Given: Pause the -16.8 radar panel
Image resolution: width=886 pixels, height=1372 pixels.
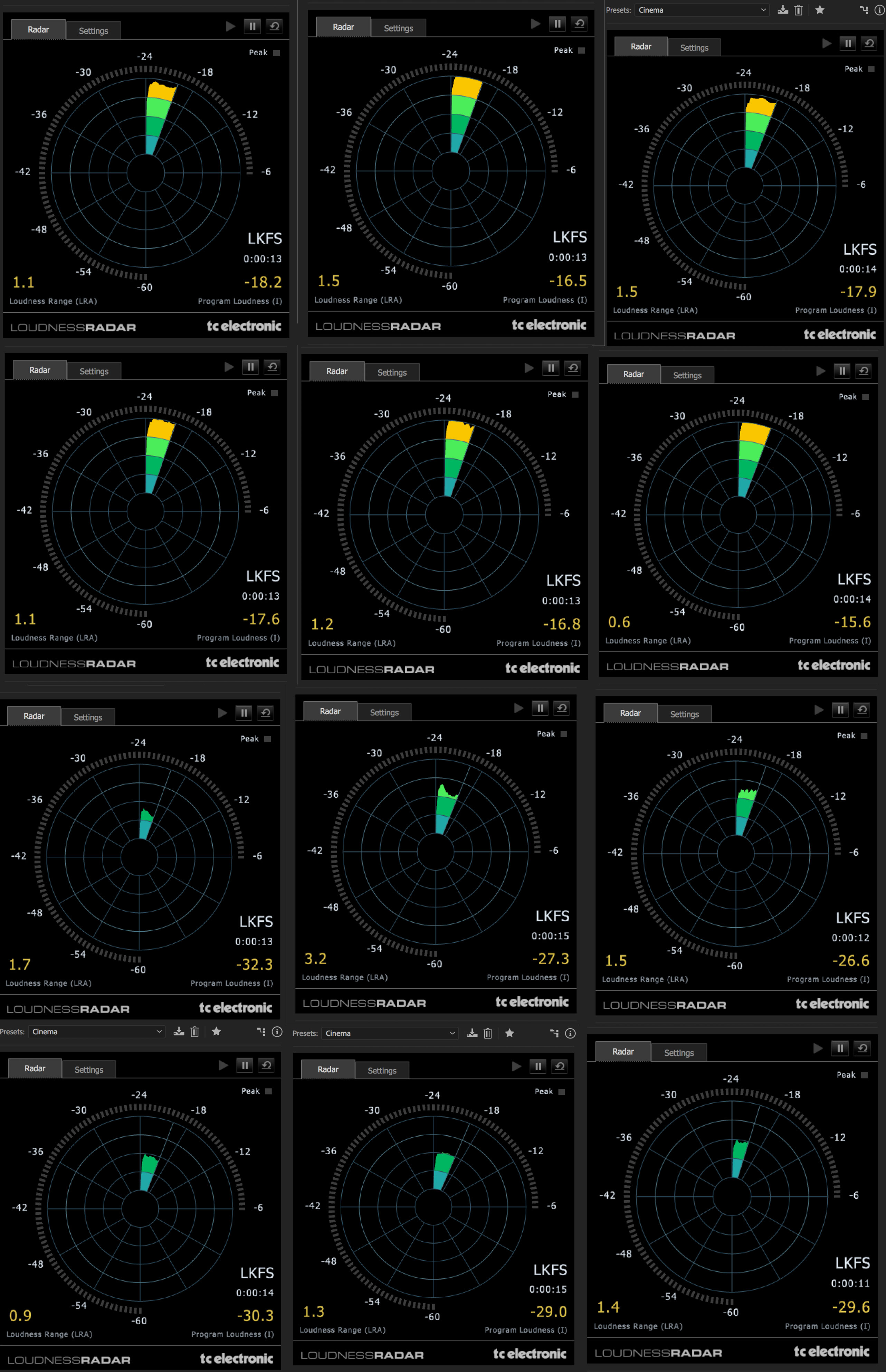Looking at the screenshot, I should click(x=551, y=368).
